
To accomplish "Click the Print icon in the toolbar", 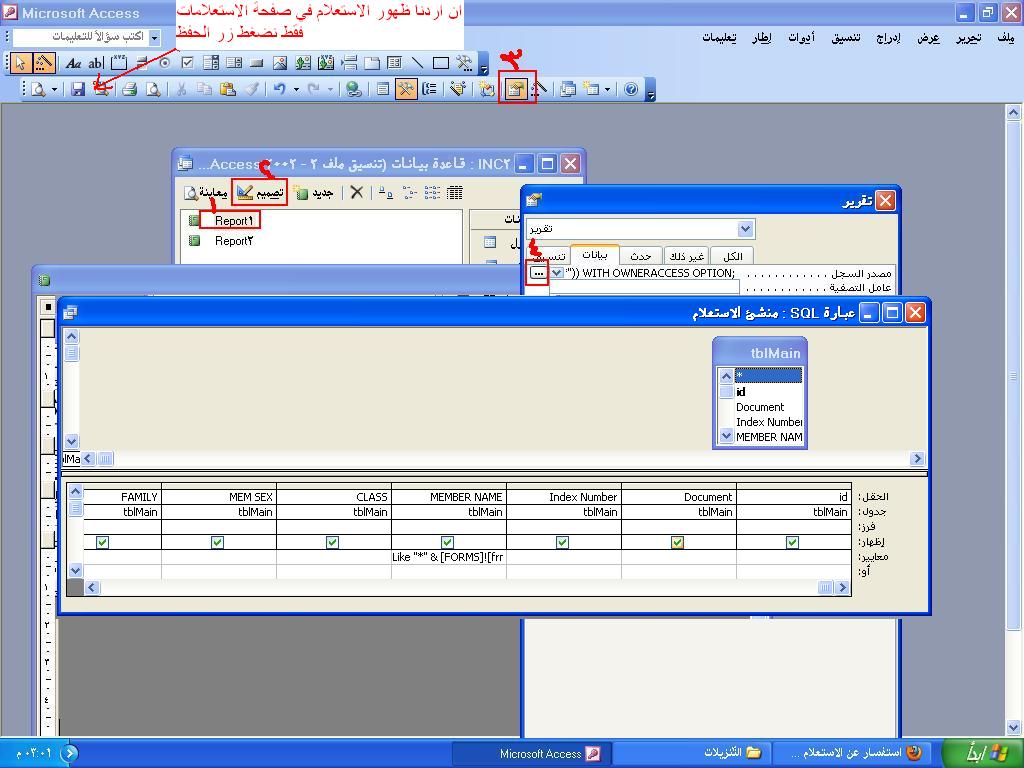I will tap(129, 89).
